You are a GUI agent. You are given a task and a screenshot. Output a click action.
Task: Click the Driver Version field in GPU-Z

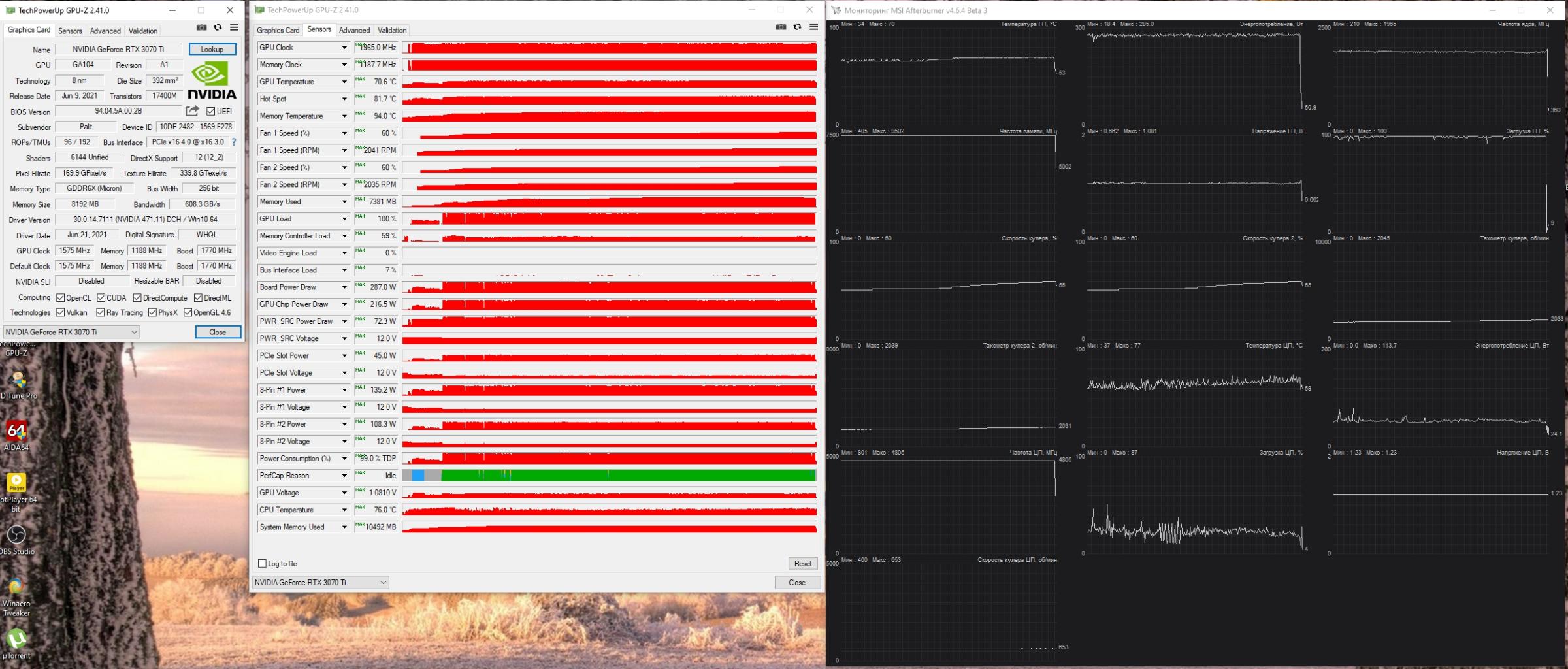146,220
